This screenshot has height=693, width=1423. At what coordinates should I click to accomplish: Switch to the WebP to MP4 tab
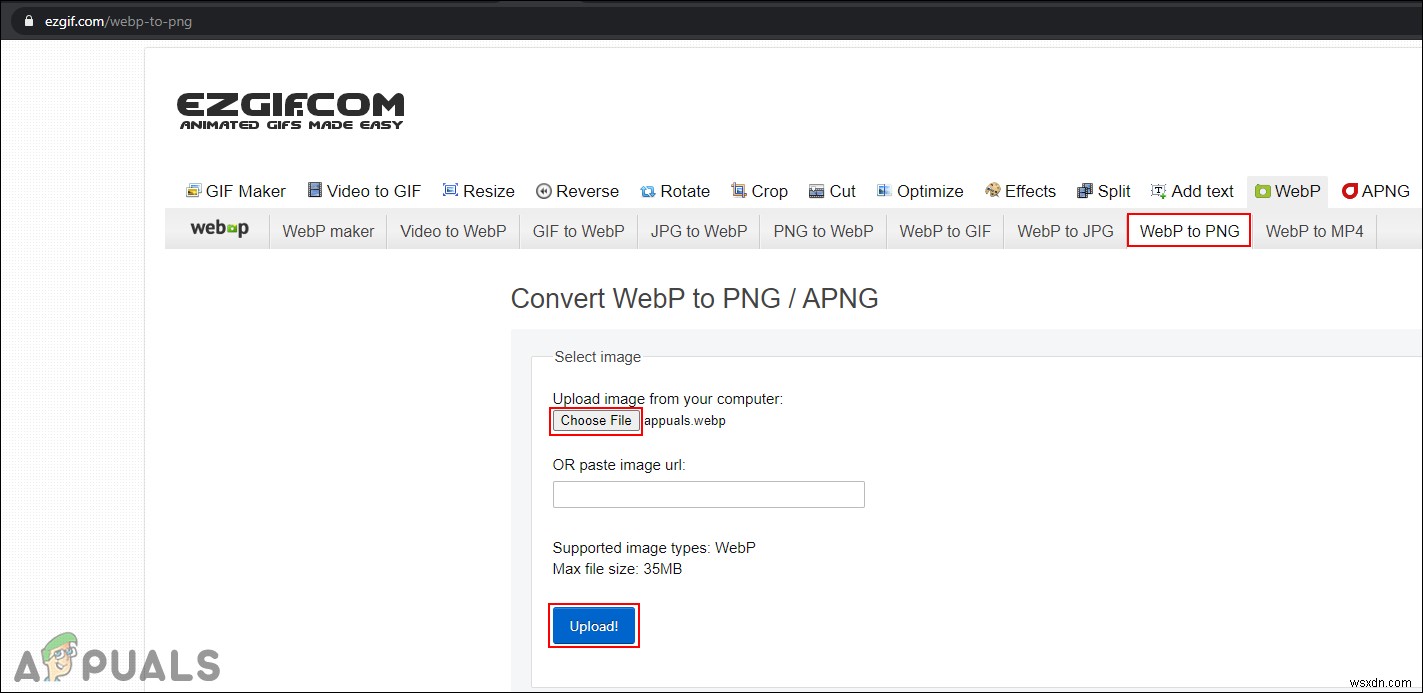point(1314,230)
